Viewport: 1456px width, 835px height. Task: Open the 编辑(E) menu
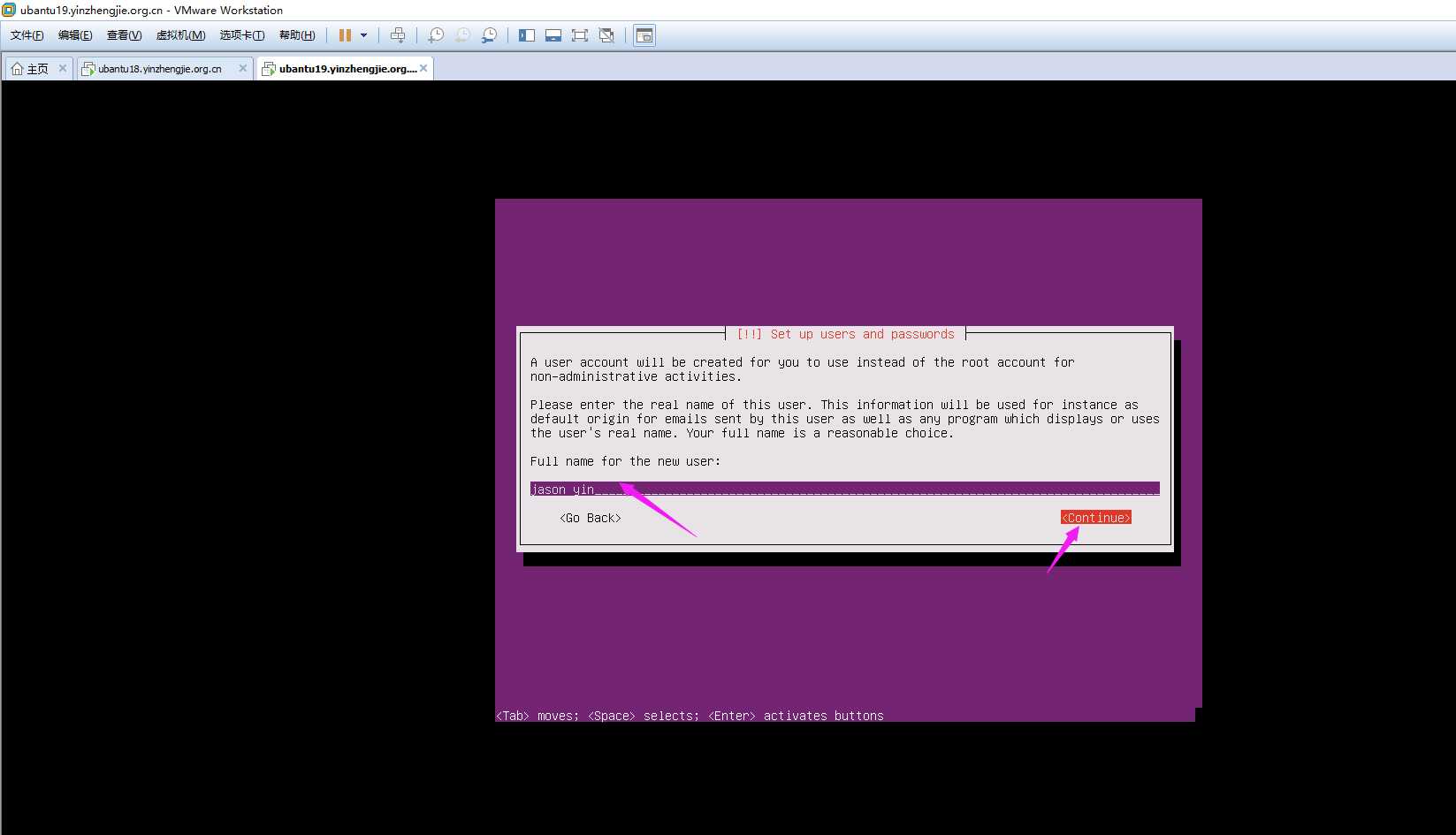tap(75, 35)
